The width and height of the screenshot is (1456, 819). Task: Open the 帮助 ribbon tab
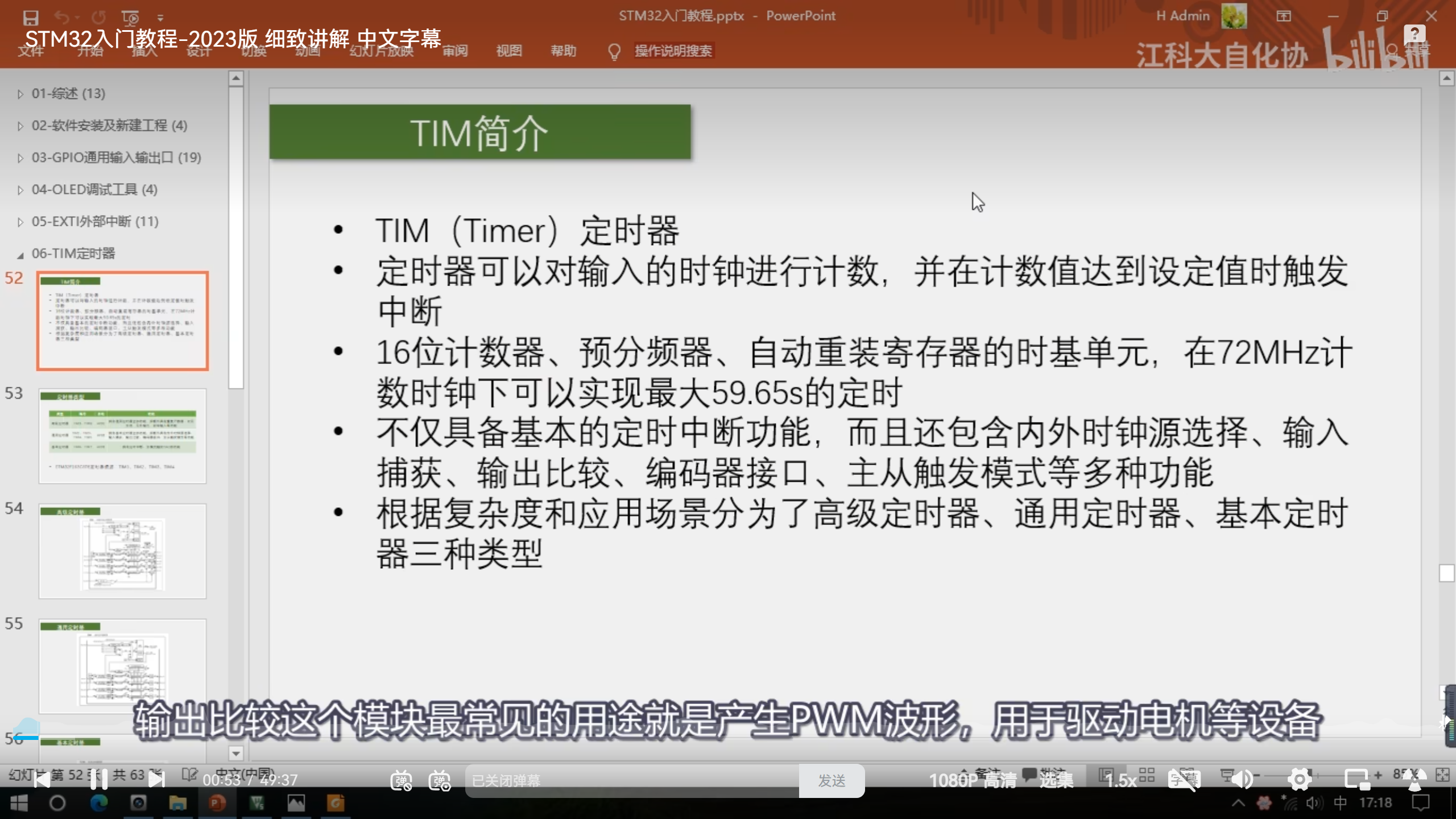tap(563, 51)
